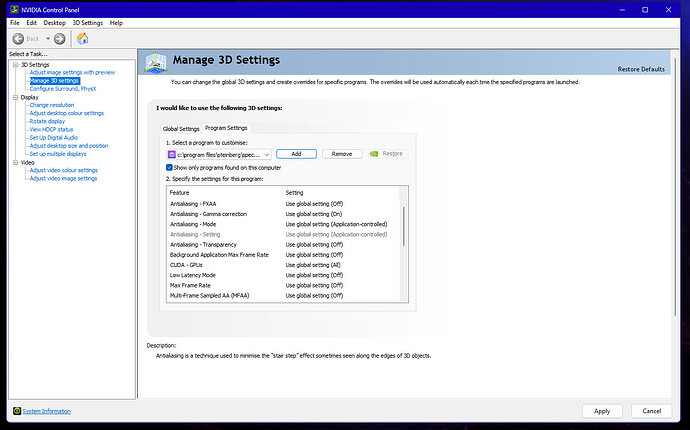Open the Back history dropdown arrow
Screen dimensions: 690x430
coord(48,39)
